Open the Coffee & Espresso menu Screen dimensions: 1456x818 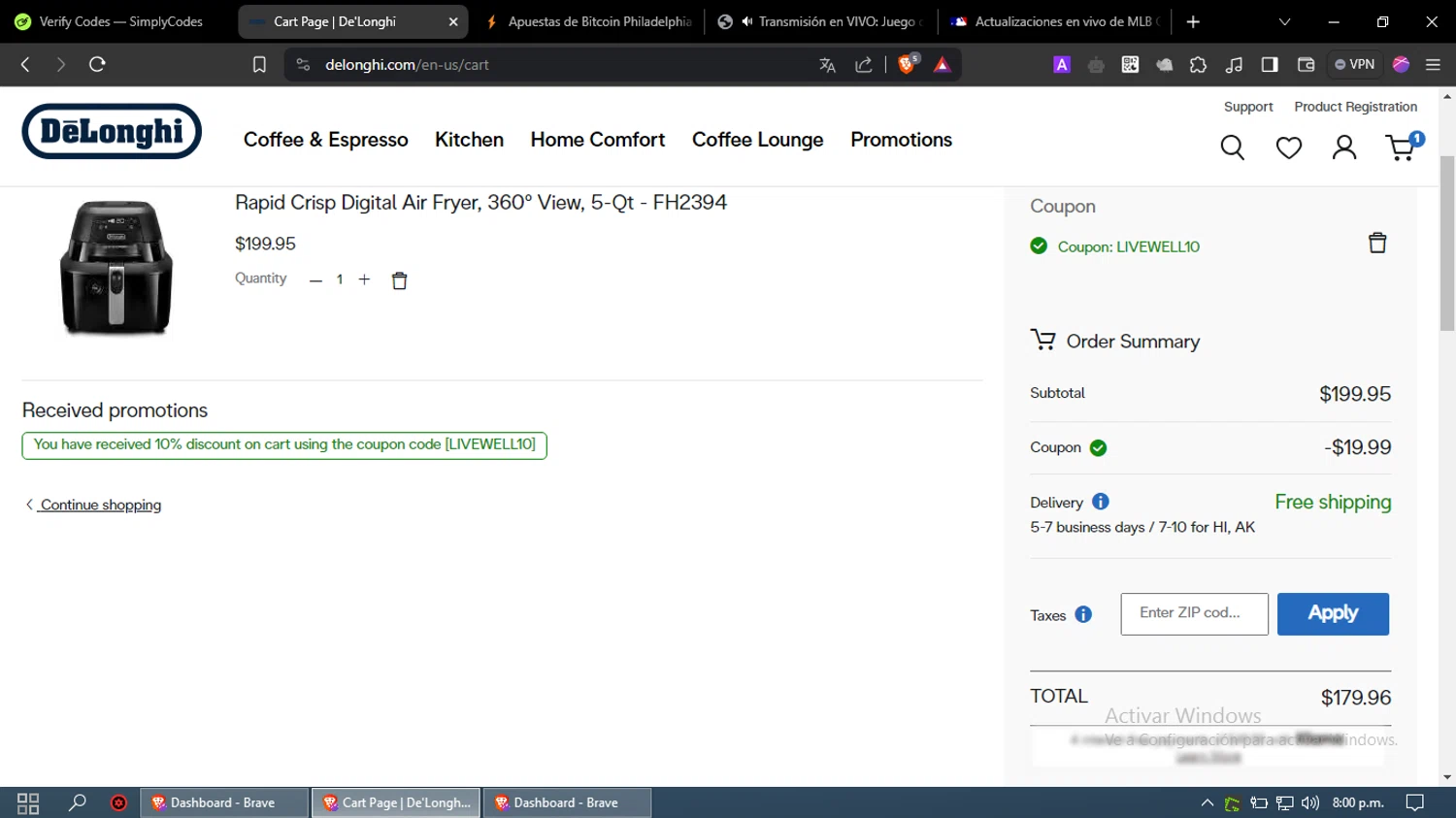tap(326, 140)
